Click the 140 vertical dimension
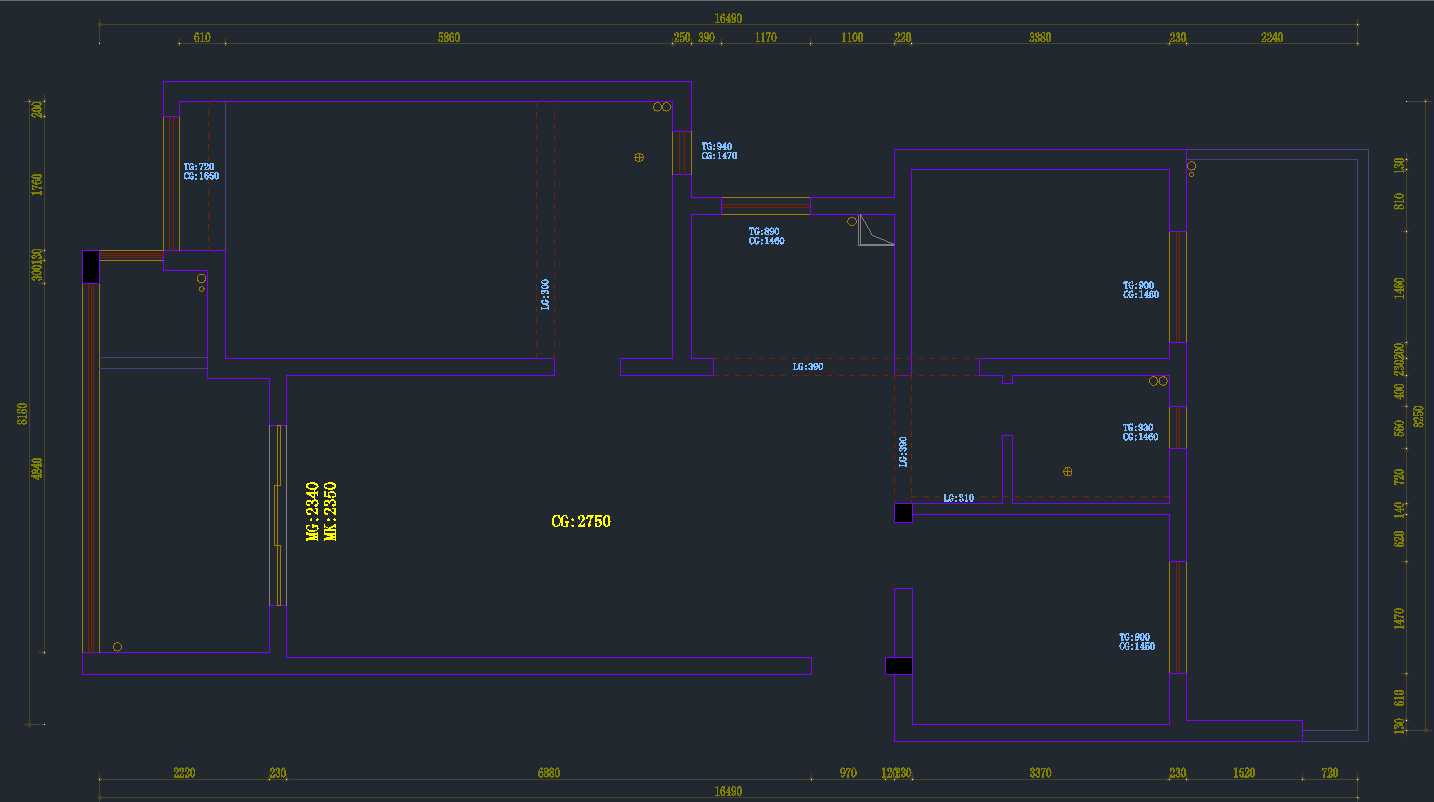 coord(1399,509)
